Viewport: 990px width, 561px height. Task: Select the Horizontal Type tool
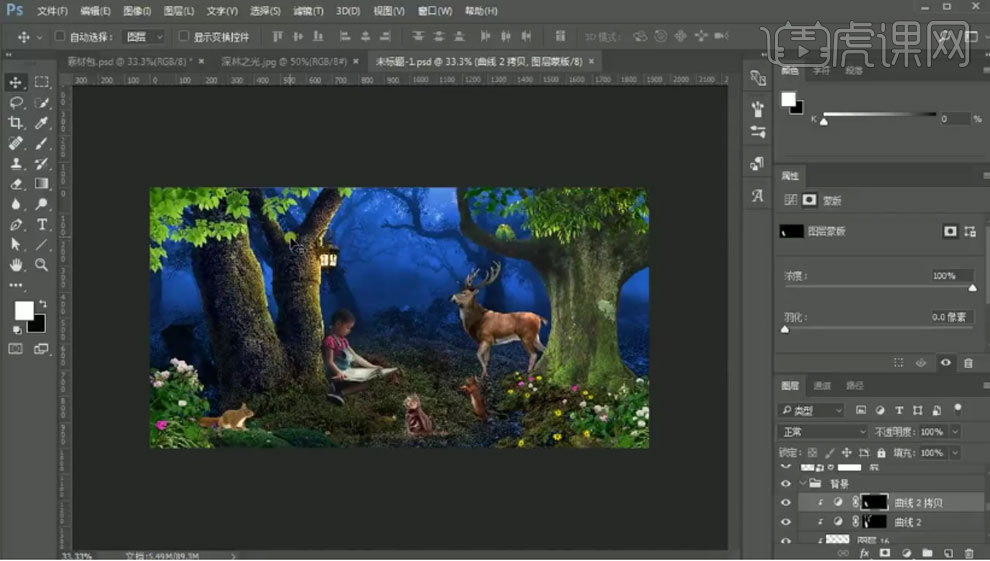click(x=42, y=225)
